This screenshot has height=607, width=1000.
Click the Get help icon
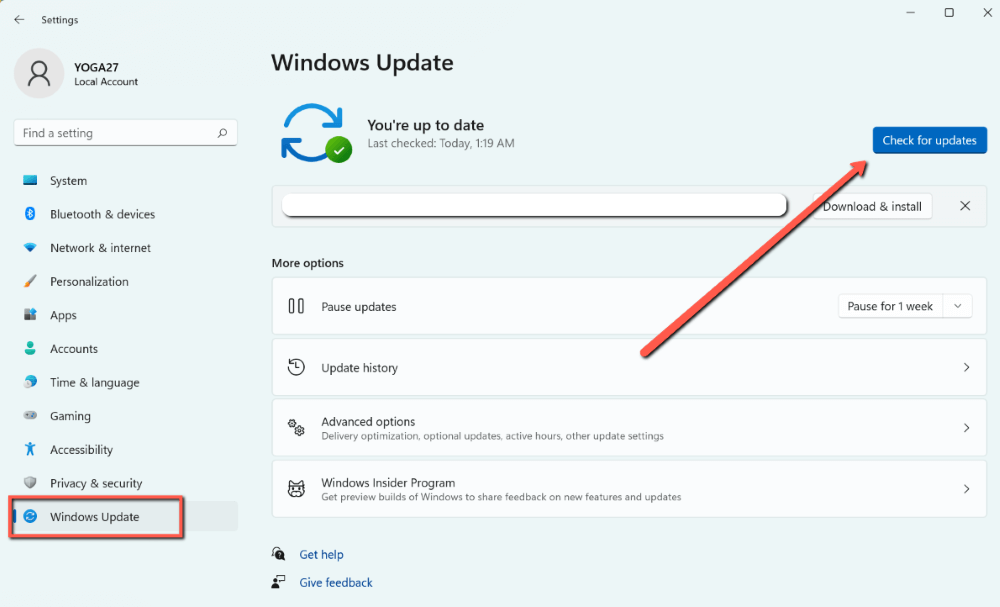coord(279,554)
